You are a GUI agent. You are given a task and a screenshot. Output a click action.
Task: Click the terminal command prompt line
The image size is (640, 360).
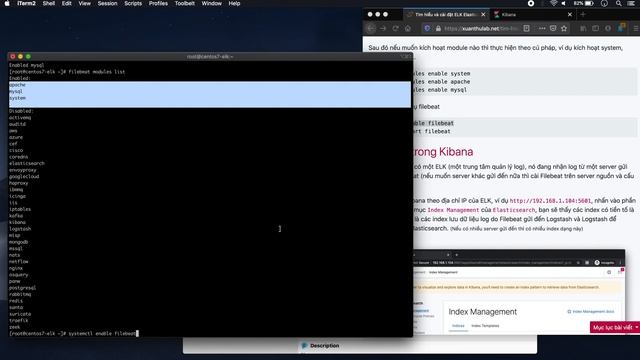73,333
